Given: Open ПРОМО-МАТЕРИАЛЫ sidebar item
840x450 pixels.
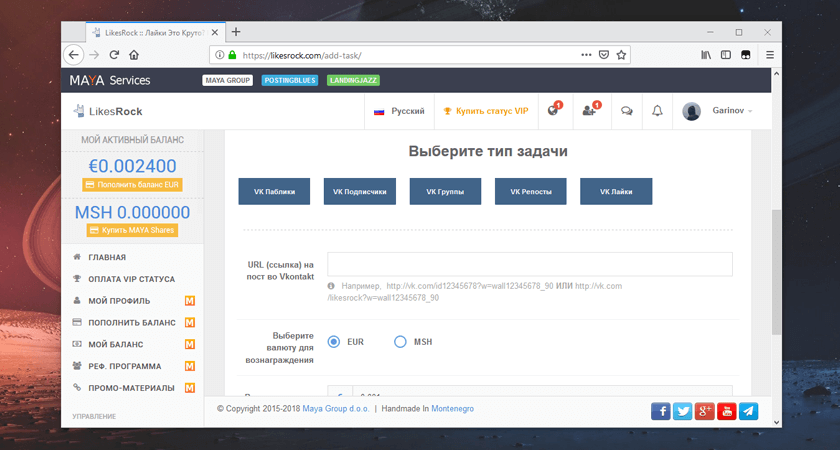Looking at the screenshot, I should pyautogui.click(x=133, y=388).
